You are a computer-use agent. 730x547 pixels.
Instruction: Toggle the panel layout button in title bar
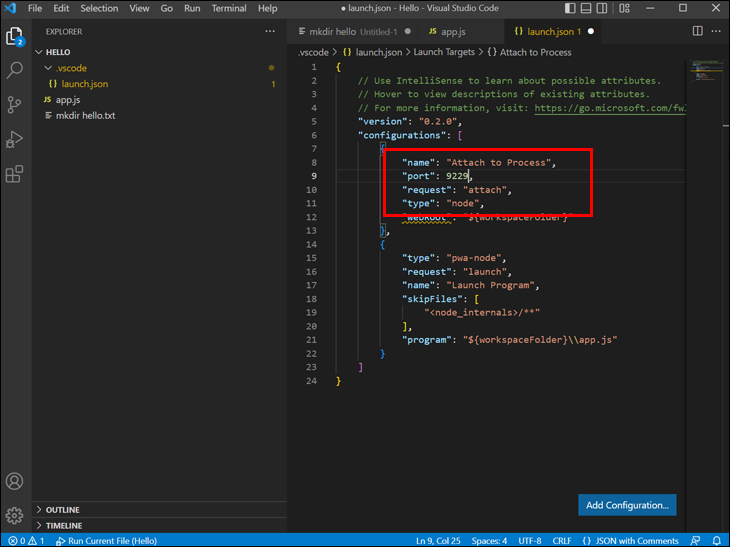(x=587, y=8)
